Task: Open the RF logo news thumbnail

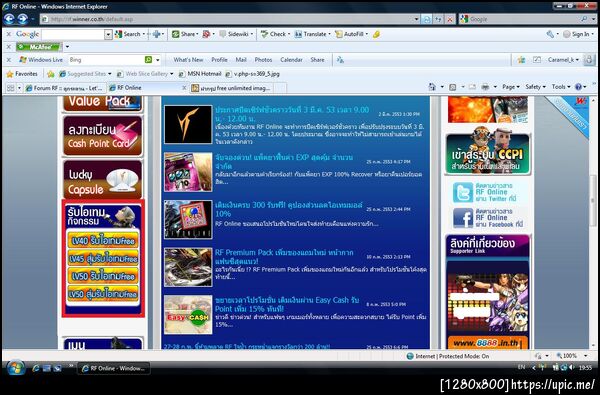Action: click(x=188, y=124)
